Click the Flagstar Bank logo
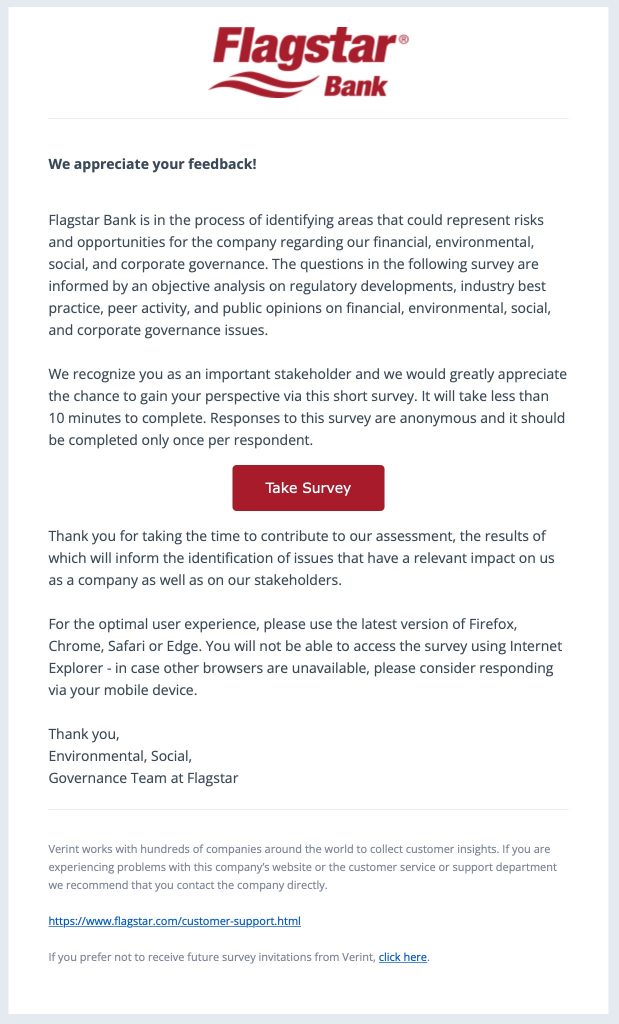The image size is (619, 1024). click(x=308, y=62)
